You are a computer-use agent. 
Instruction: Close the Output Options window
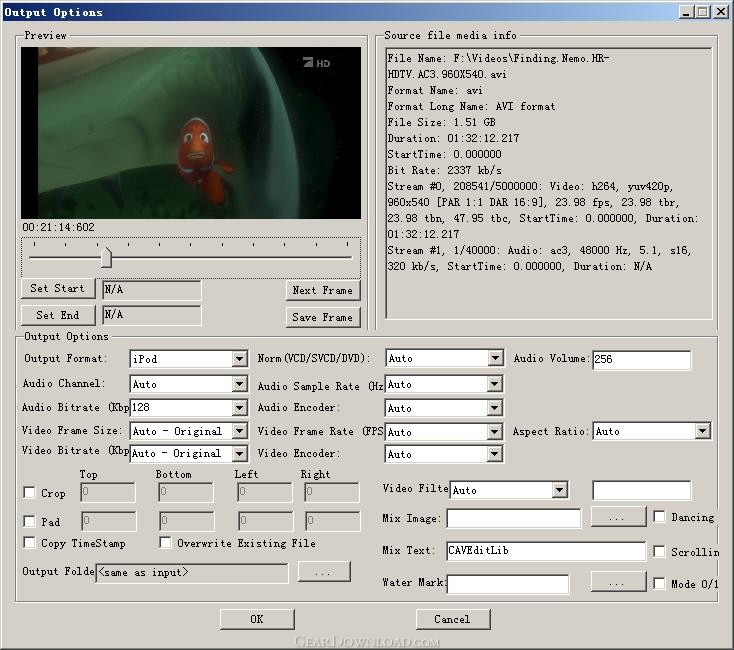(720, 12)
